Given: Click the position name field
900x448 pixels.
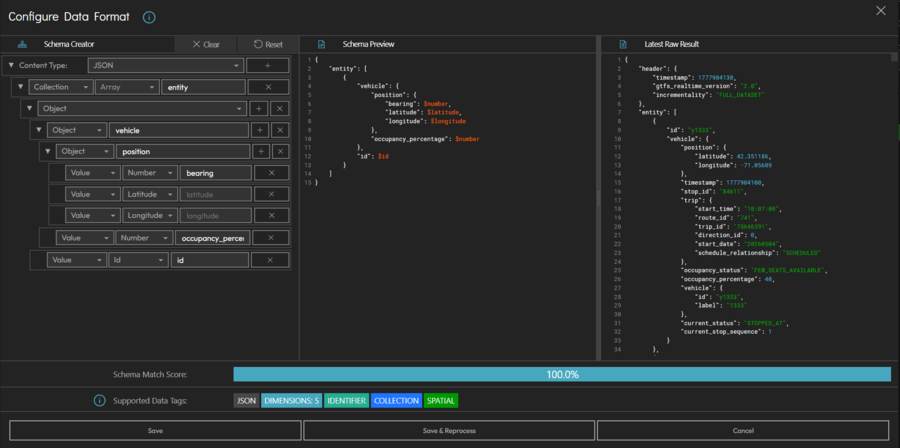Looking at the screenshot, I should click(183, 151).
